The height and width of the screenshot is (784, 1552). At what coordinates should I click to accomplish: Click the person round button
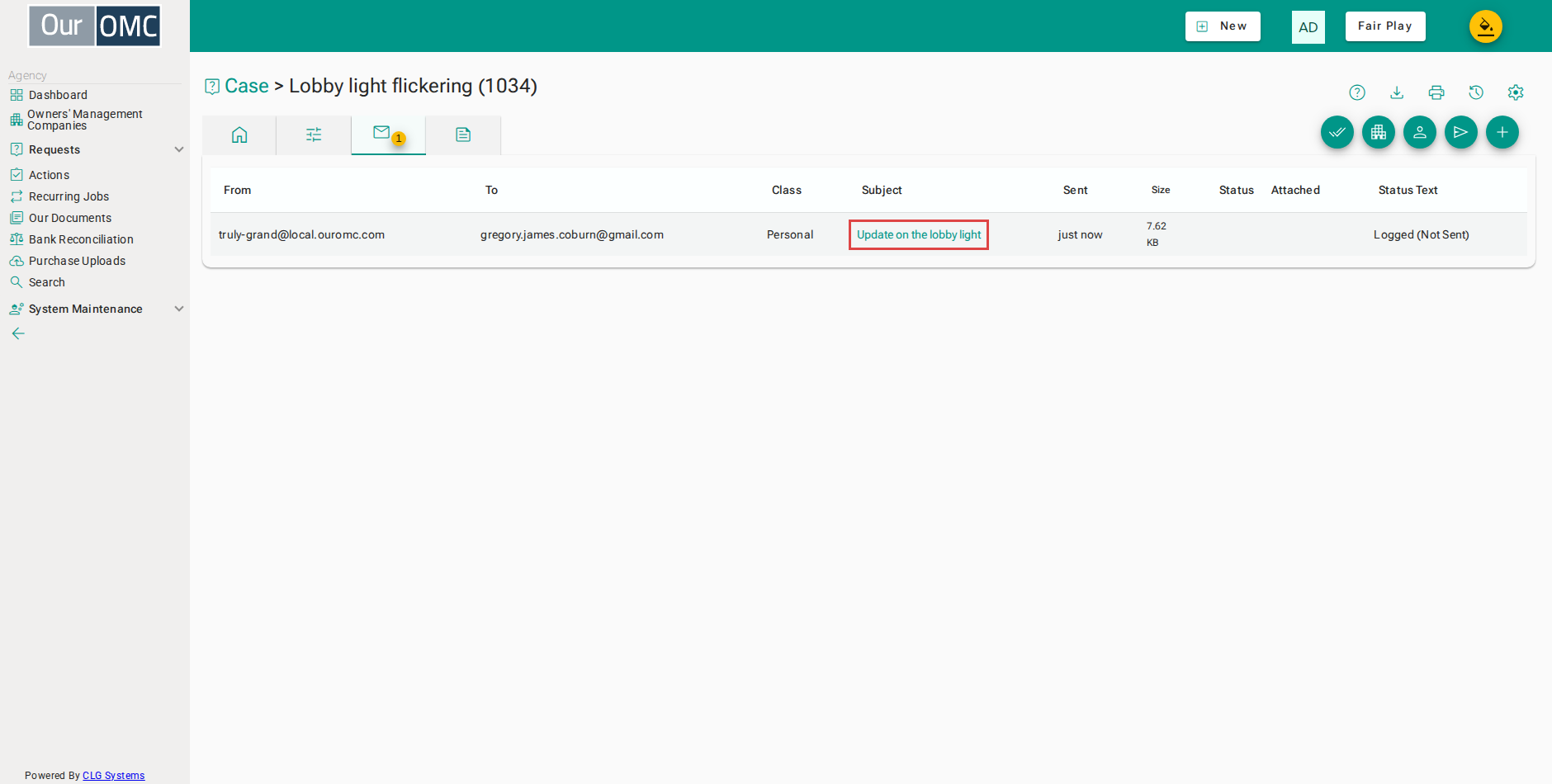(x=1420, y=132)
